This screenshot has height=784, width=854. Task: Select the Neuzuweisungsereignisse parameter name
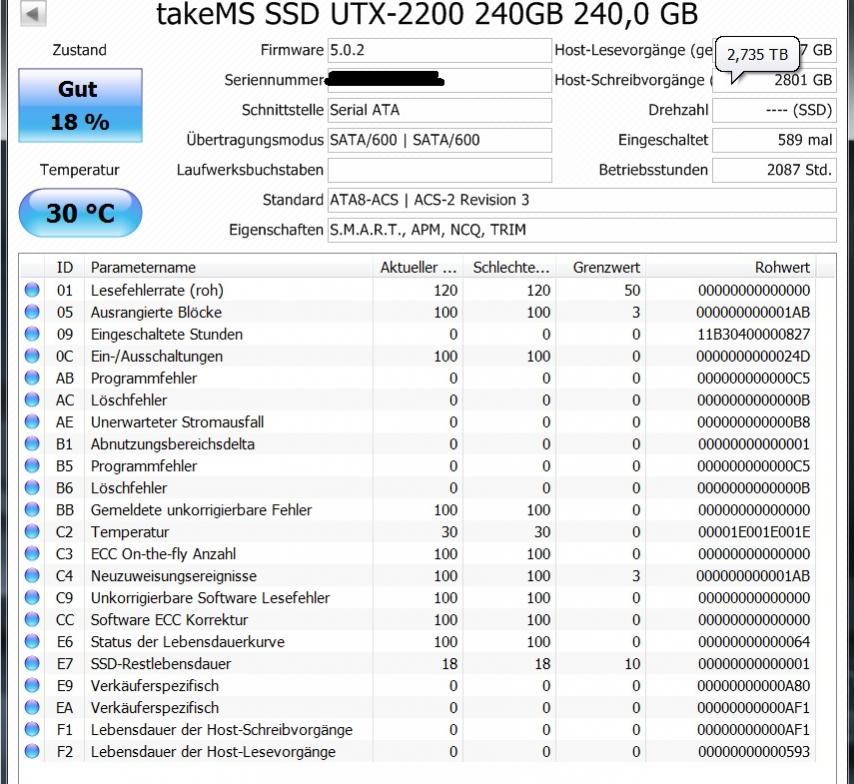pyautogui.click(x=173, y=576)
